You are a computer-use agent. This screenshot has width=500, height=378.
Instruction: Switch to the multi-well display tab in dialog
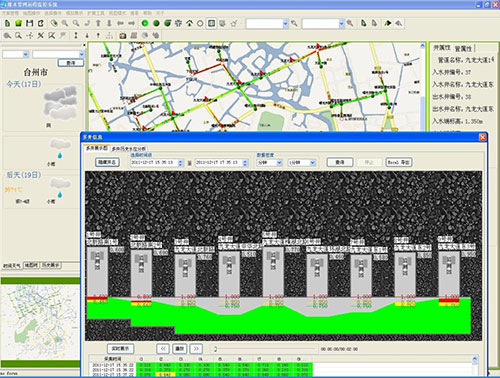tap(97, 148)
